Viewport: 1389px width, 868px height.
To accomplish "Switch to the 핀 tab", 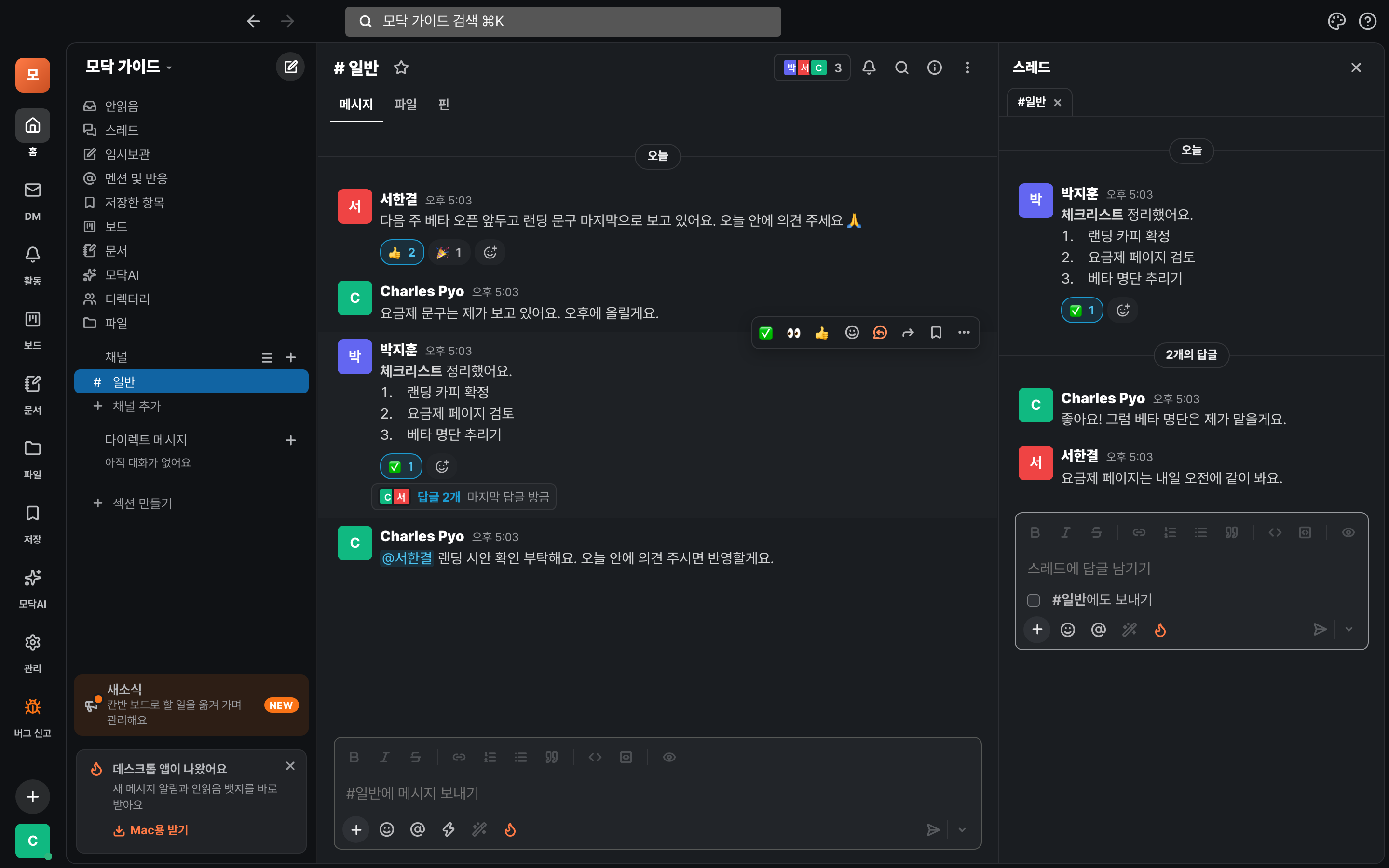I will point(444,105).
